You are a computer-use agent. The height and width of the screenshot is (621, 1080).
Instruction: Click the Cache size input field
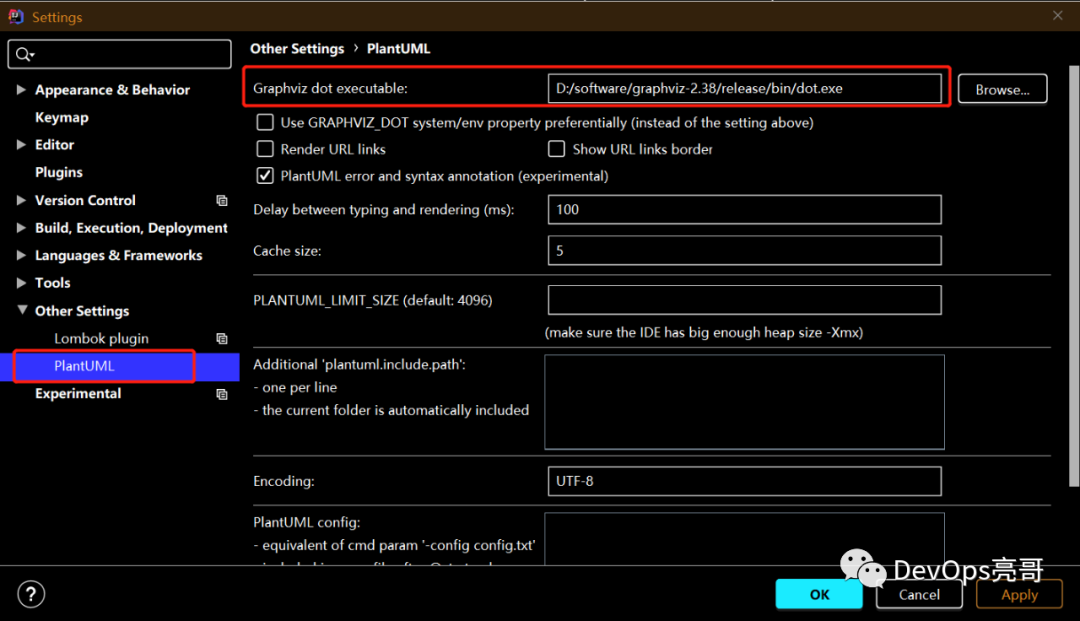[x=745, y=251]
